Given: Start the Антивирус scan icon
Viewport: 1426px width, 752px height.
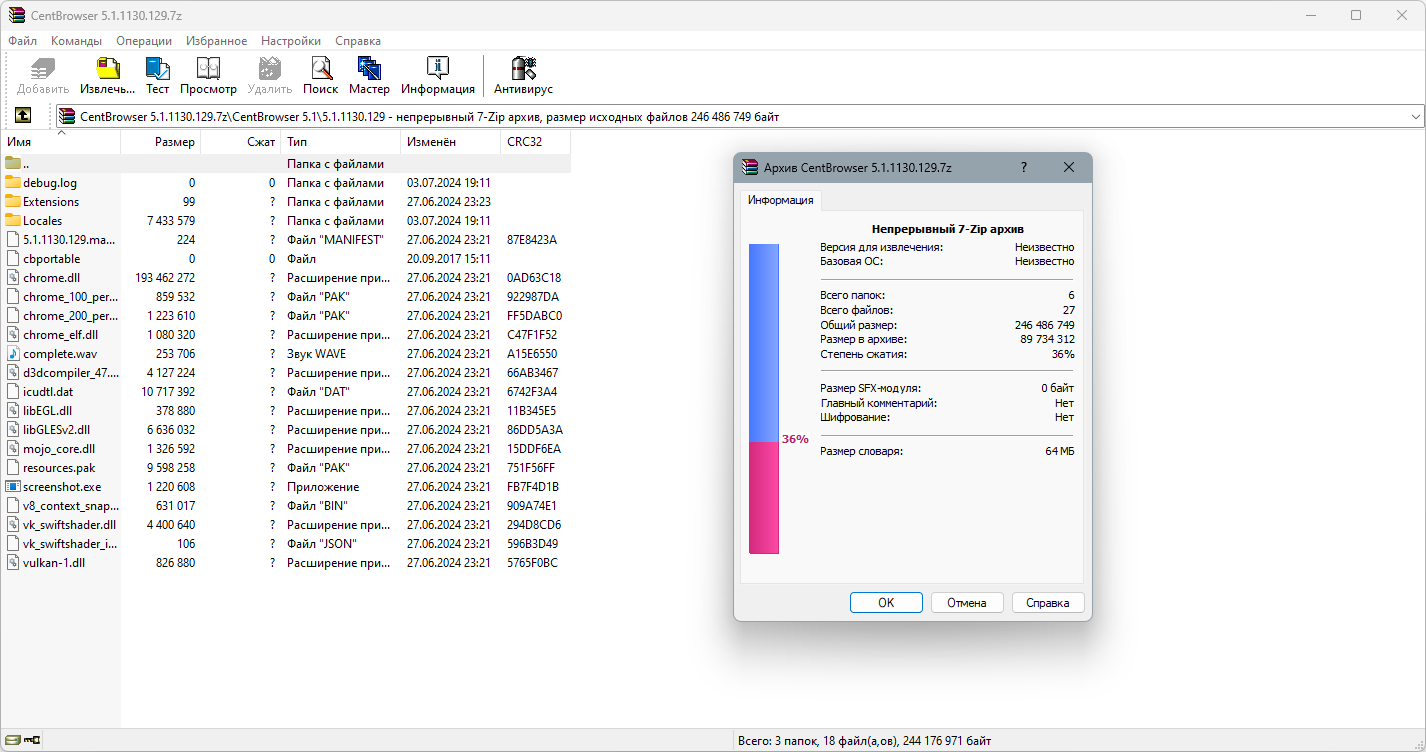Looking at the screenshot, I should pyautogui.click(x=523, y=69).
